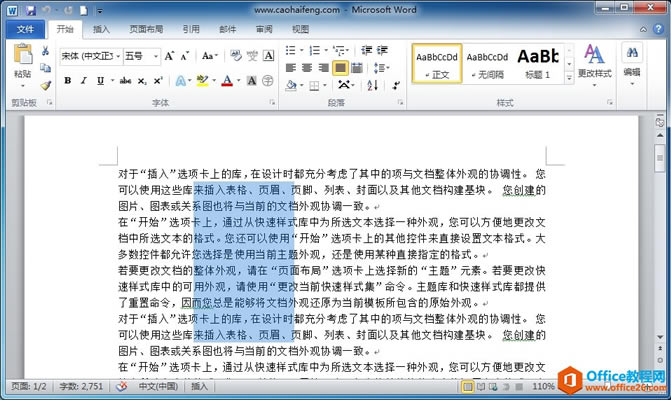Apply the 标题 1 (Heading 1) style
671x400 pixels.
pos(538,64)
